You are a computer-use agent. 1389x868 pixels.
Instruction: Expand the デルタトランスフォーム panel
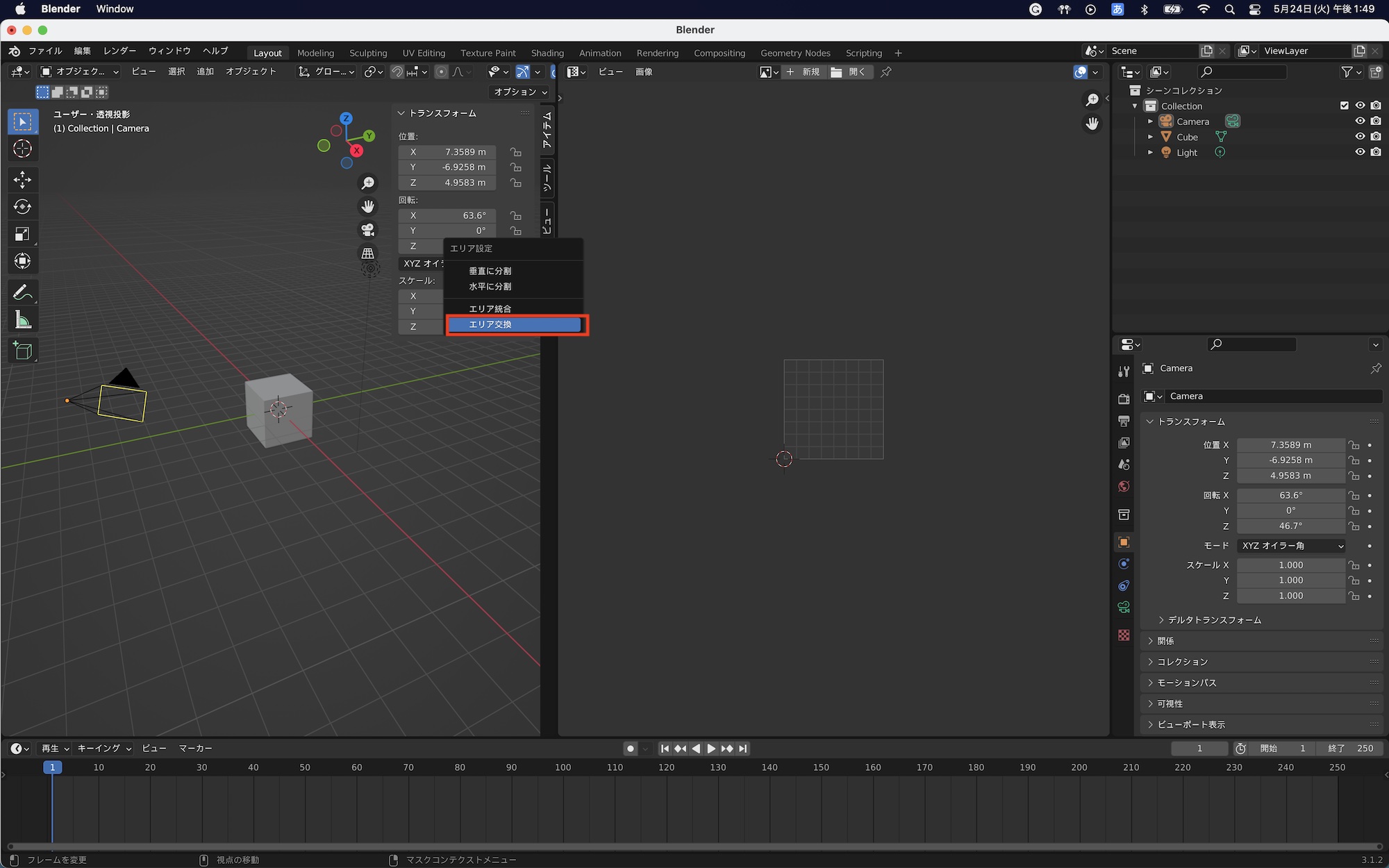tap(1214, 620)
